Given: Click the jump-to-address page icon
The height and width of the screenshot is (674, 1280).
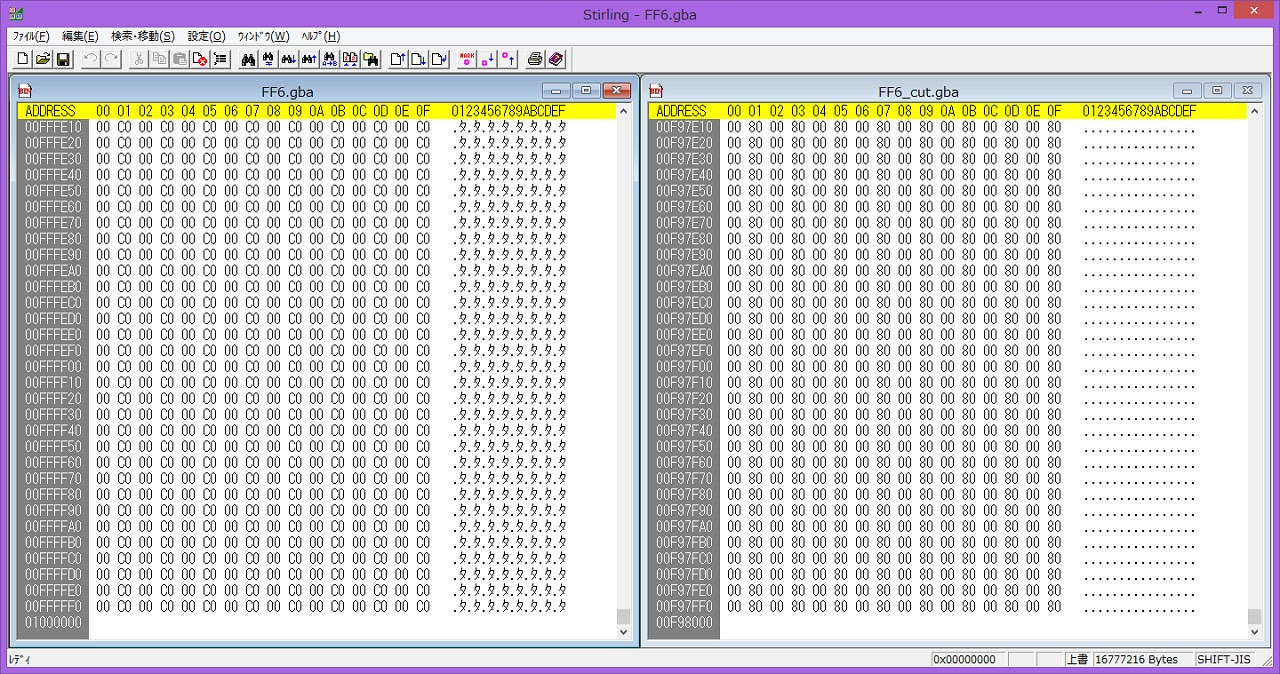Looking at the screenshot, I should [x=439, y=59].
